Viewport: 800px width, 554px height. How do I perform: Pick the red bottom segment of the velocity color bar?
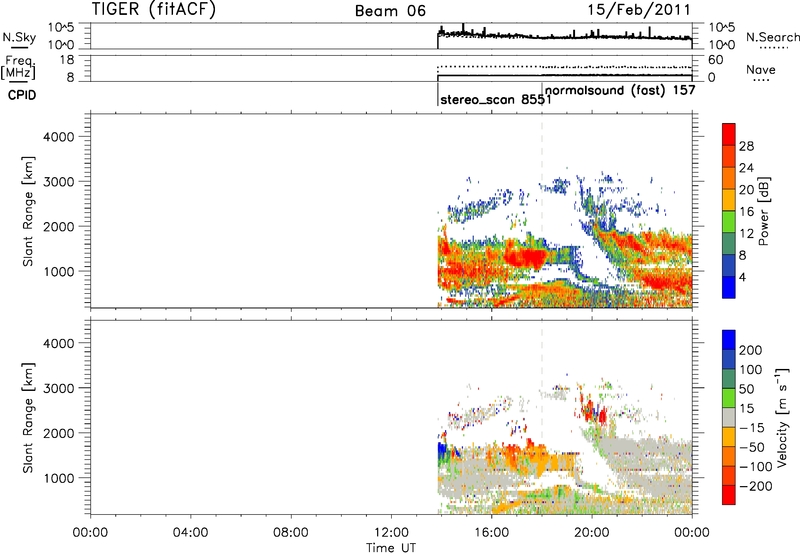point(729,495)
